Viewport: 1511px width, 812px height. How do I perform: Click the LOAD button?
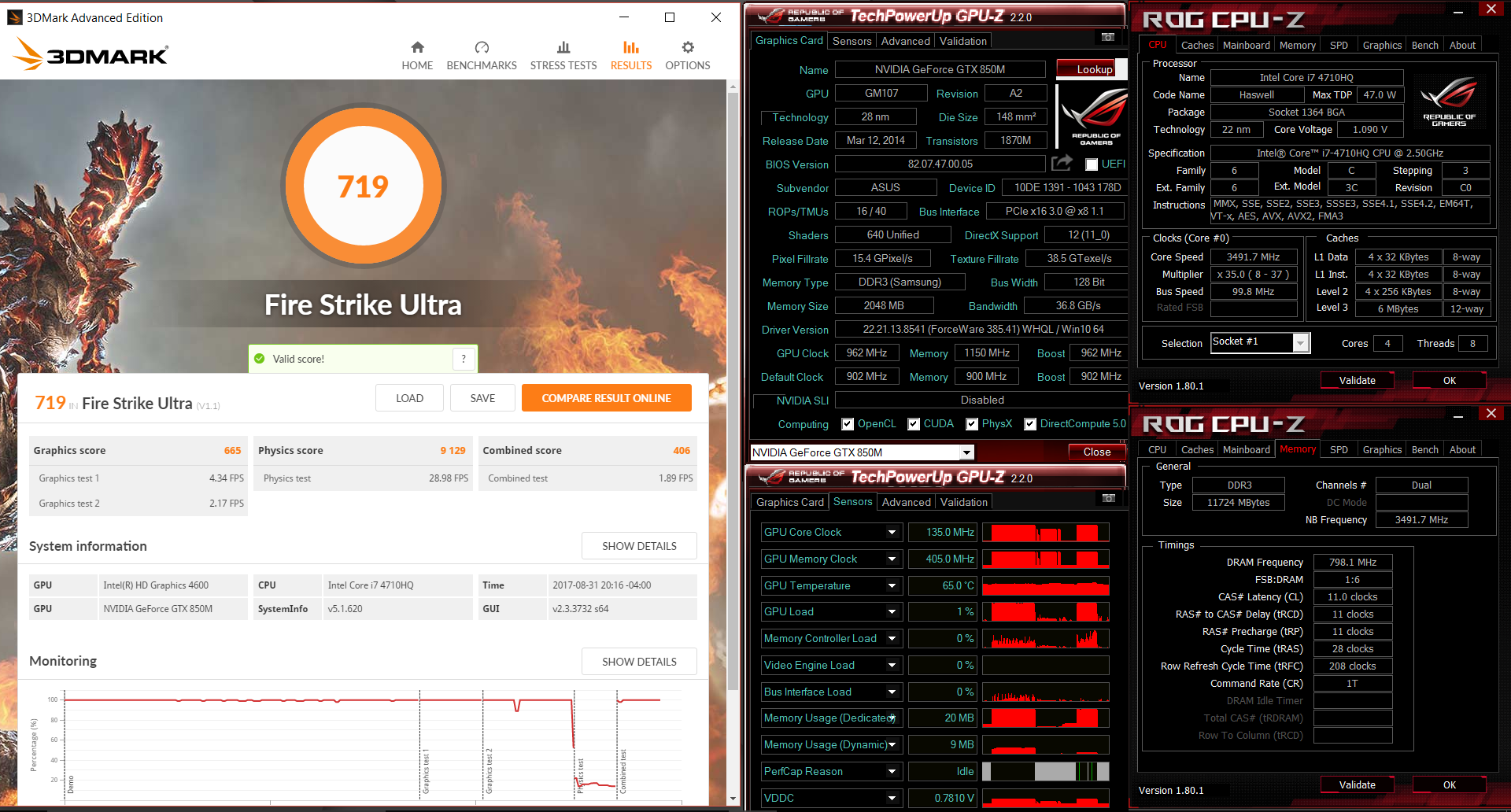409,398
